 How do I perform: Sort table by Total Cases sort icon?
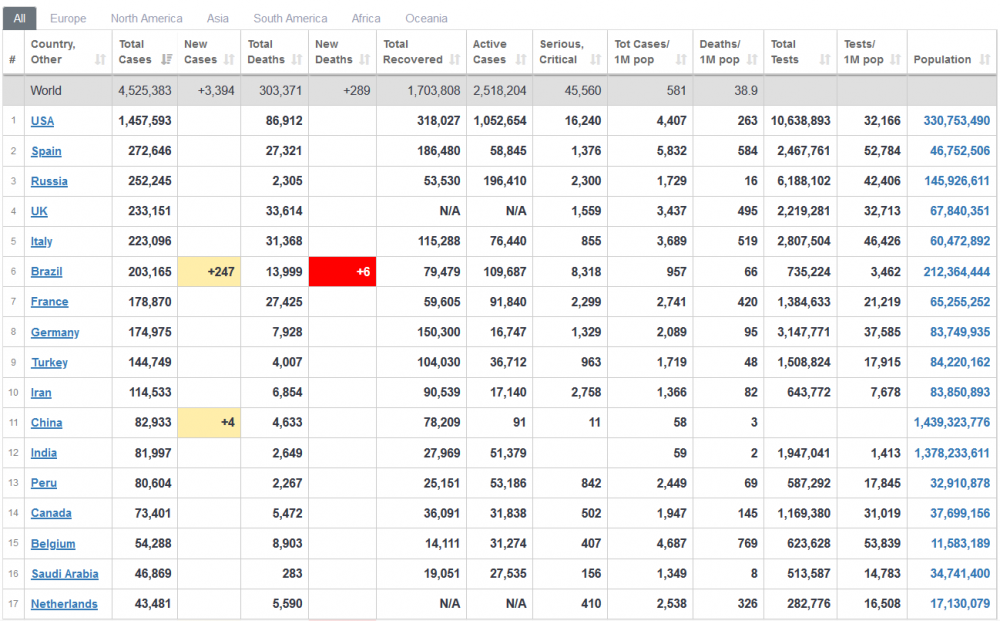[166, 60]
